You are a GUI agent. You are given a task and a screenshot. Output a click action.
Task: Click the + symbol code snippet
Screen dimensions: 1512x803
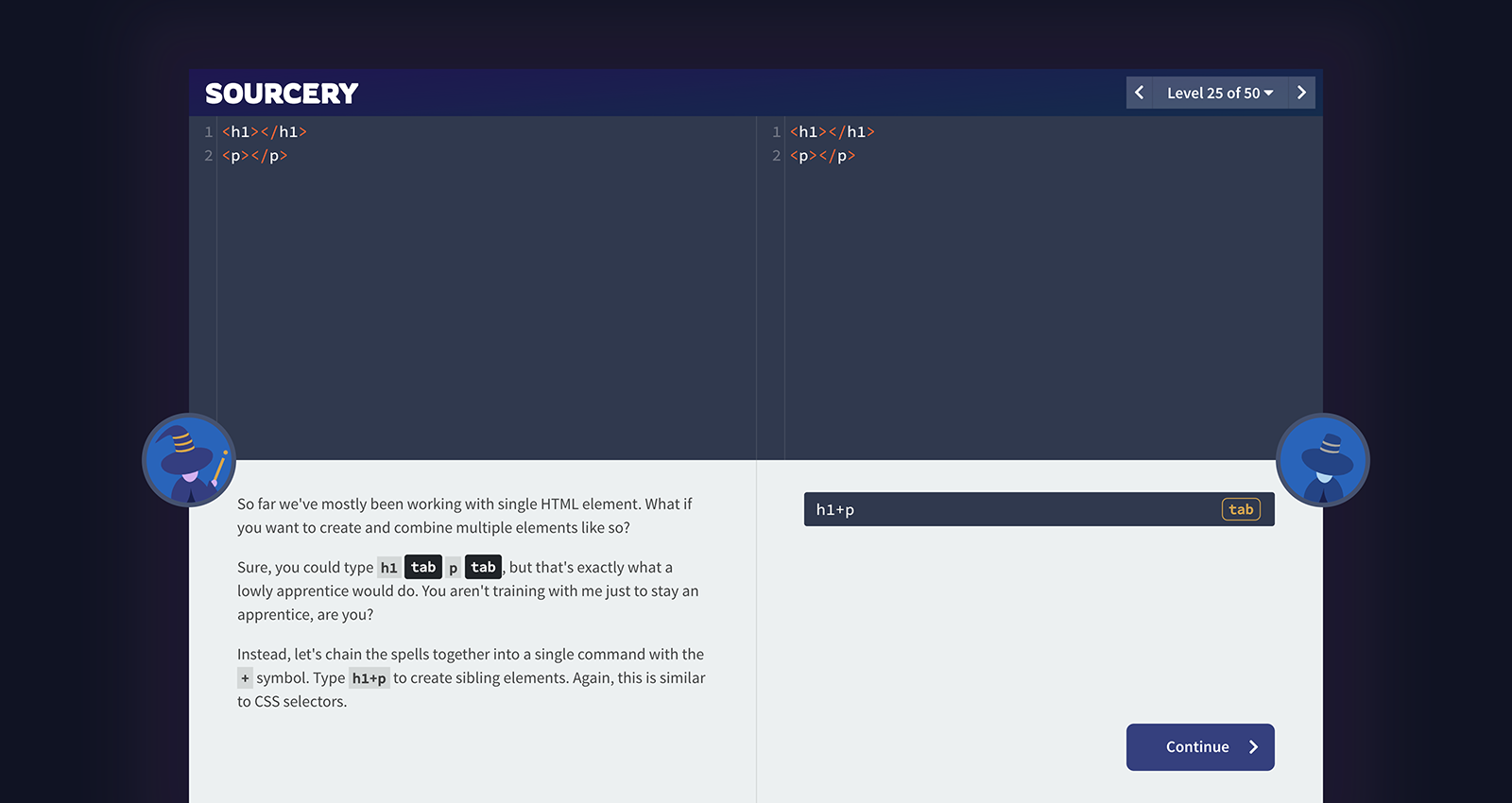245,678
